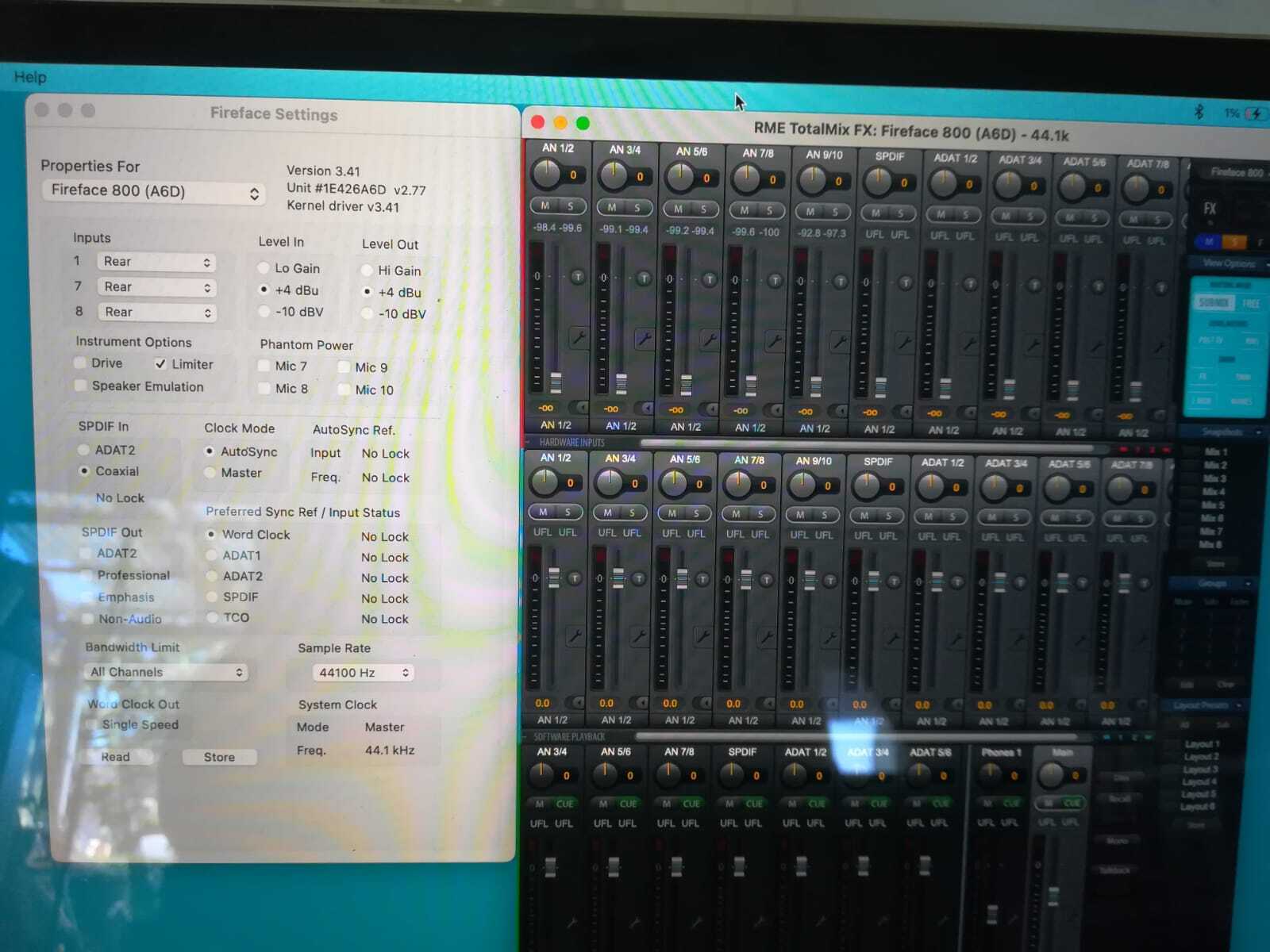
Task: Open wrench settings for Hardware Inputs AN 7/8
Action: (x=775, y=342)
